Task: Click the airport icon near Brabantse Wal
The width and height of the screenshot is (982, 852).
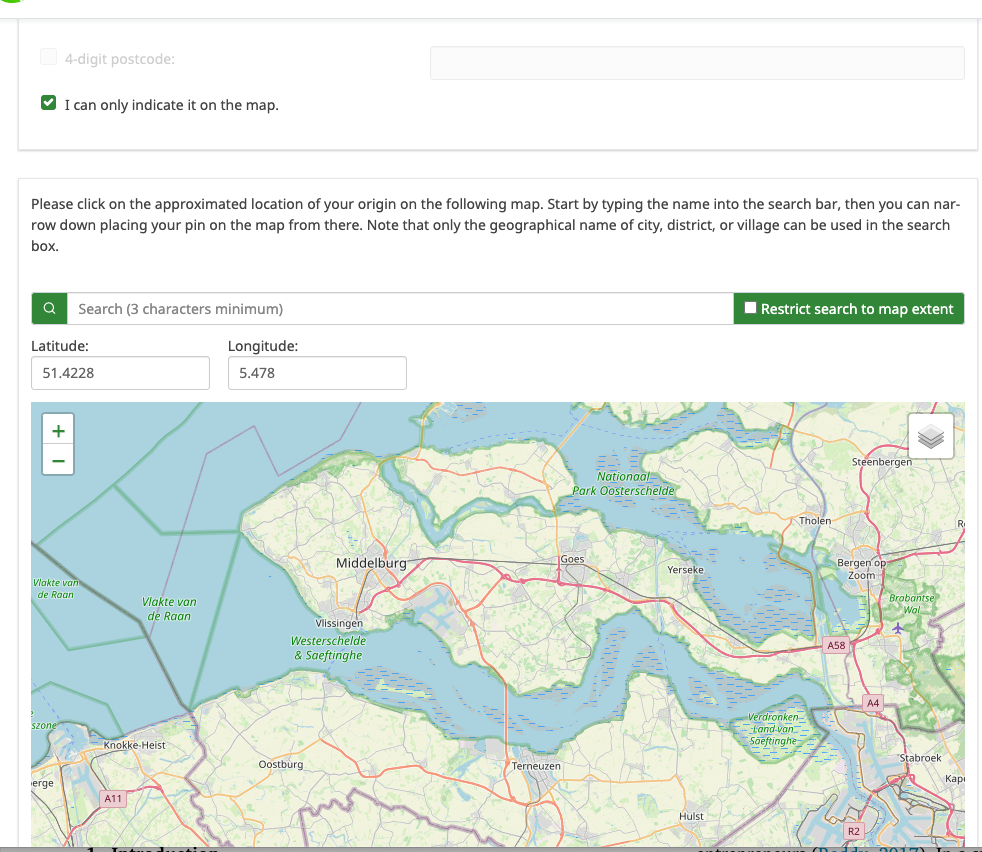Action: click(x=897, y=628)
